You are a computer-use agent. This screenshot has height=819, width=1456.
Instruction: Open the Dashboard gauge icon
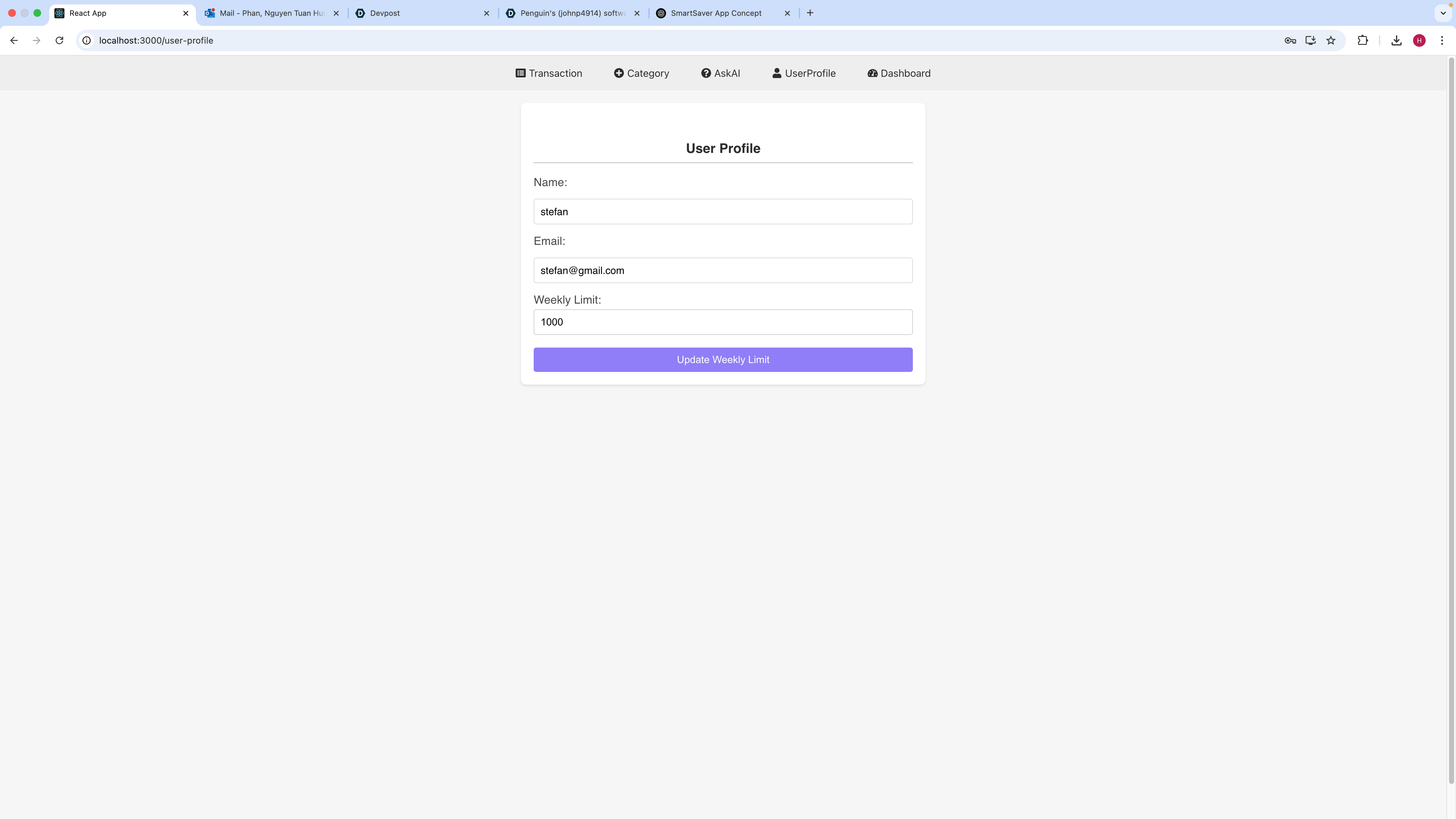[x=872, y=74]
